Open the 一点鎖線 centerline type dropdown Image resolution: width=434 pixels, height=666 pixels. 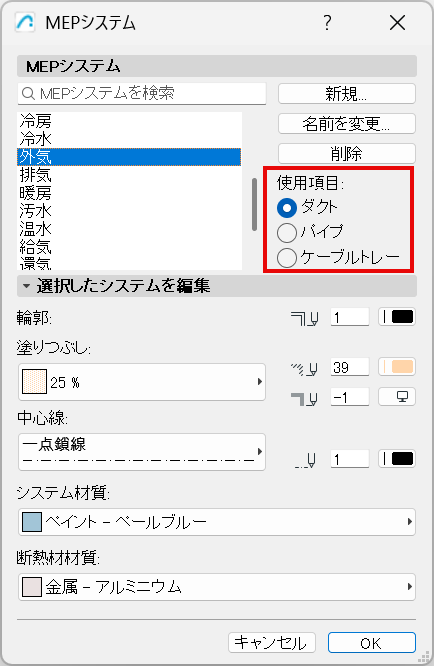(142, 452)
